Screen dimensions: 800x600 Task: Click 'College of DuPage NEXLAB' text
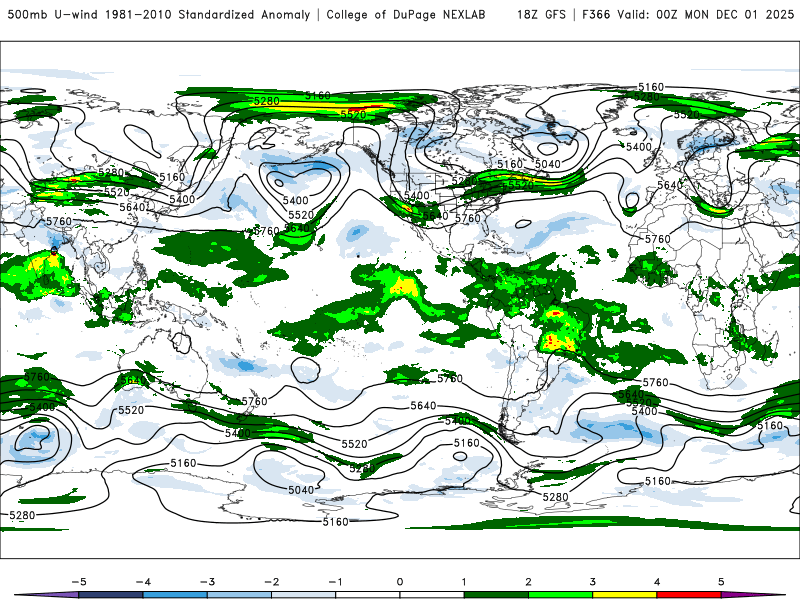[x=406, y=14]
